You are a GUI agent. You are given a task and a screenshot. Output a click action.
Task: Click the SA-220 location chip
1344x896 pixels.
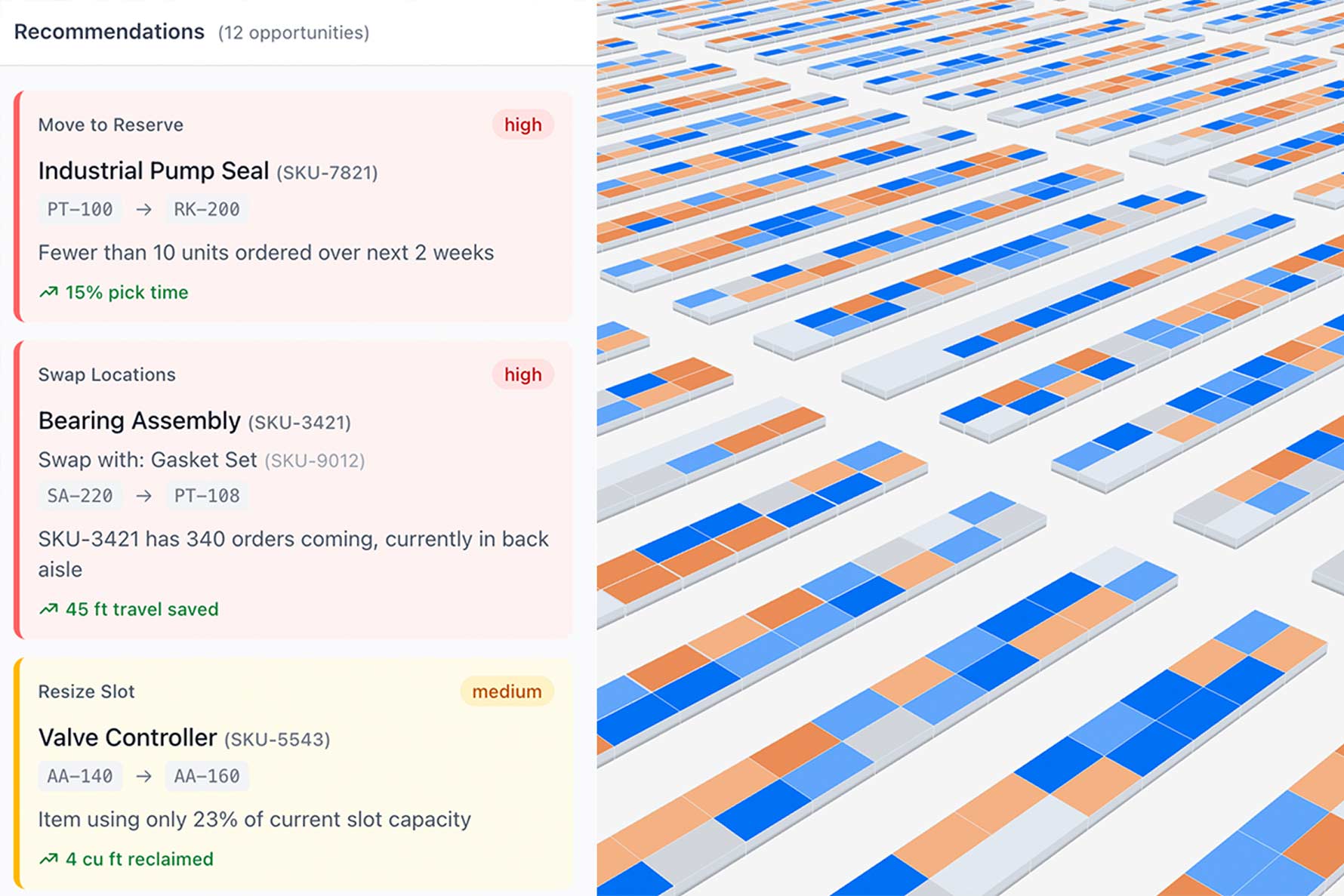(x=80, y=496)
